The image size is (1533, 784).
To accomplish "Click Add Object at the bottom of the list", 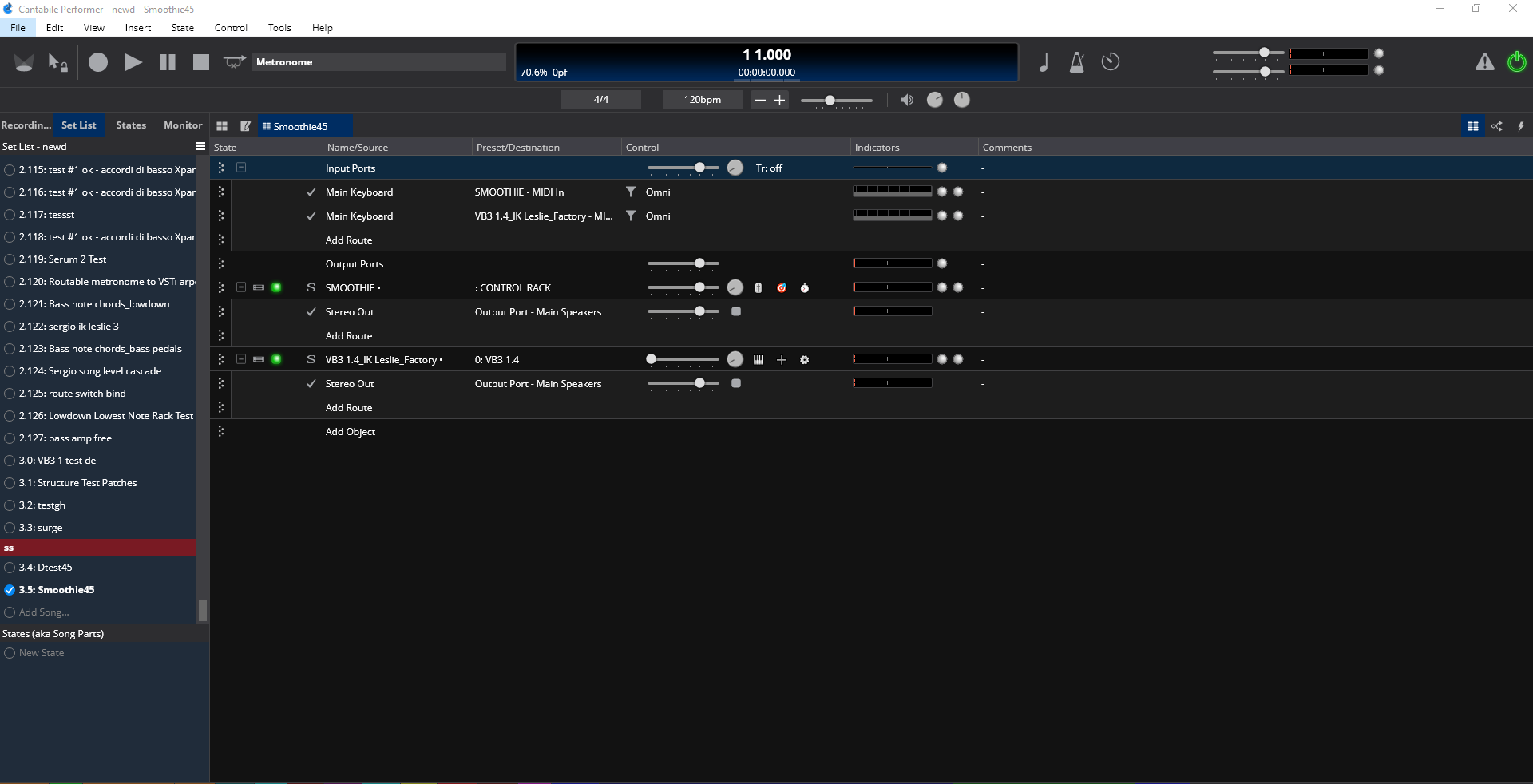I will [x=350, y=432].
